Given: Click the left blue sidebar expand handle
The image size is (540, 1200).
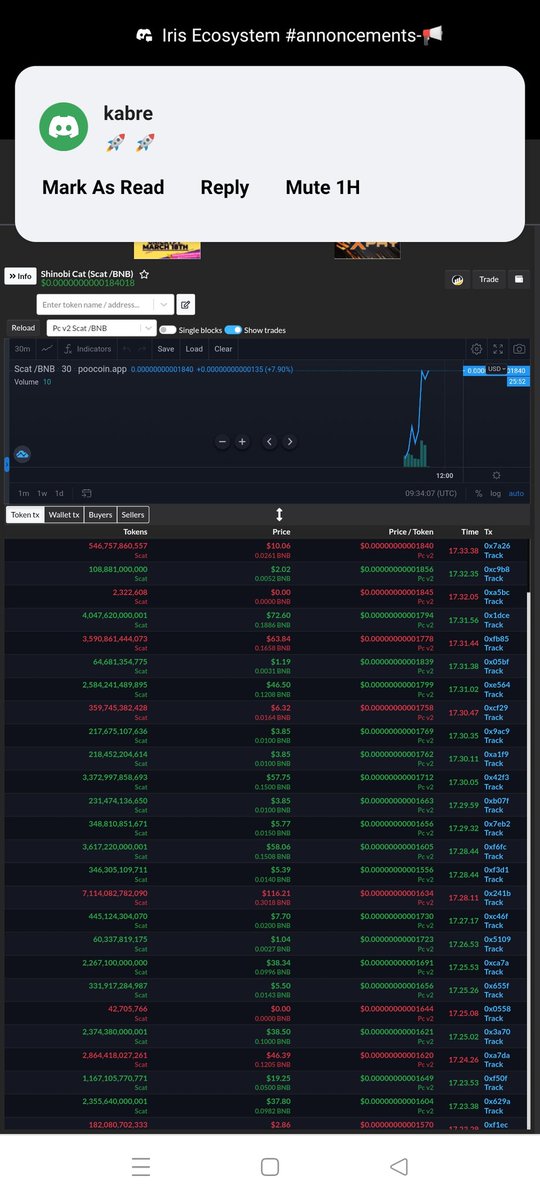Looking at the screenshot, I should coord(6,464).
